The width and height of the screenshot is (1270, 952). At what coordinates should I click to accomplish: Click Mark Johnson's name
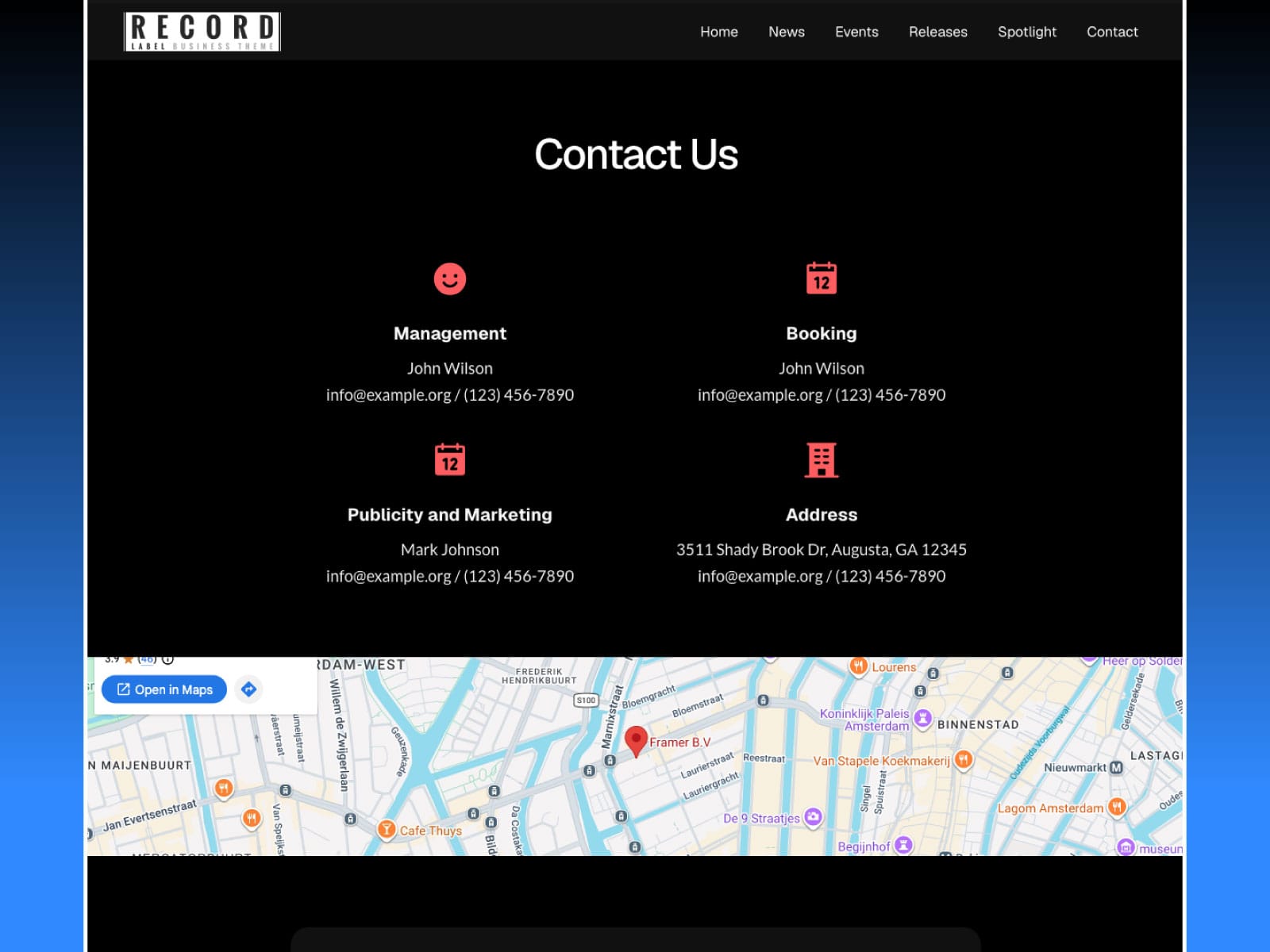coord(450,550)
